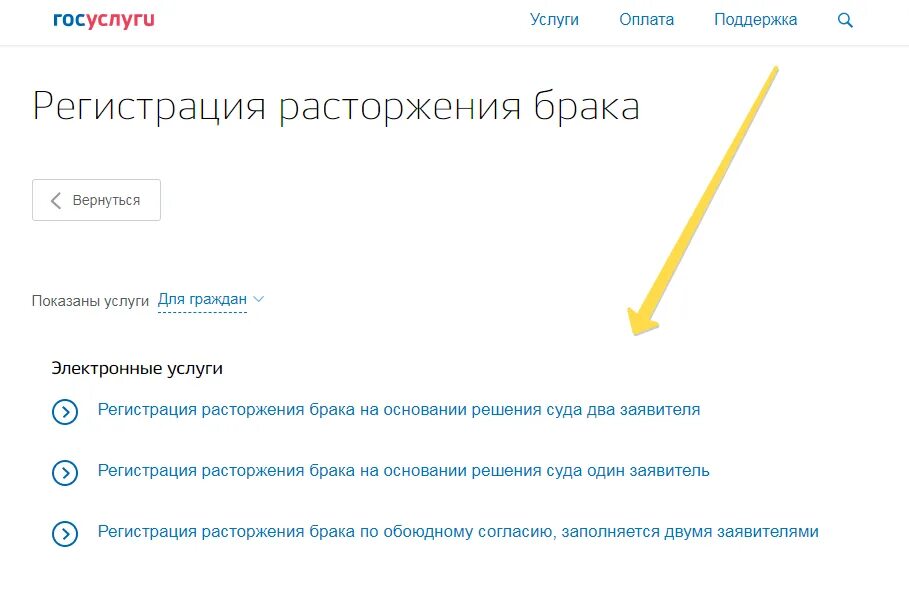This screenshot has width=909, height=599.
Task: Click the search magnifier icon
Action: pos(845,20)
